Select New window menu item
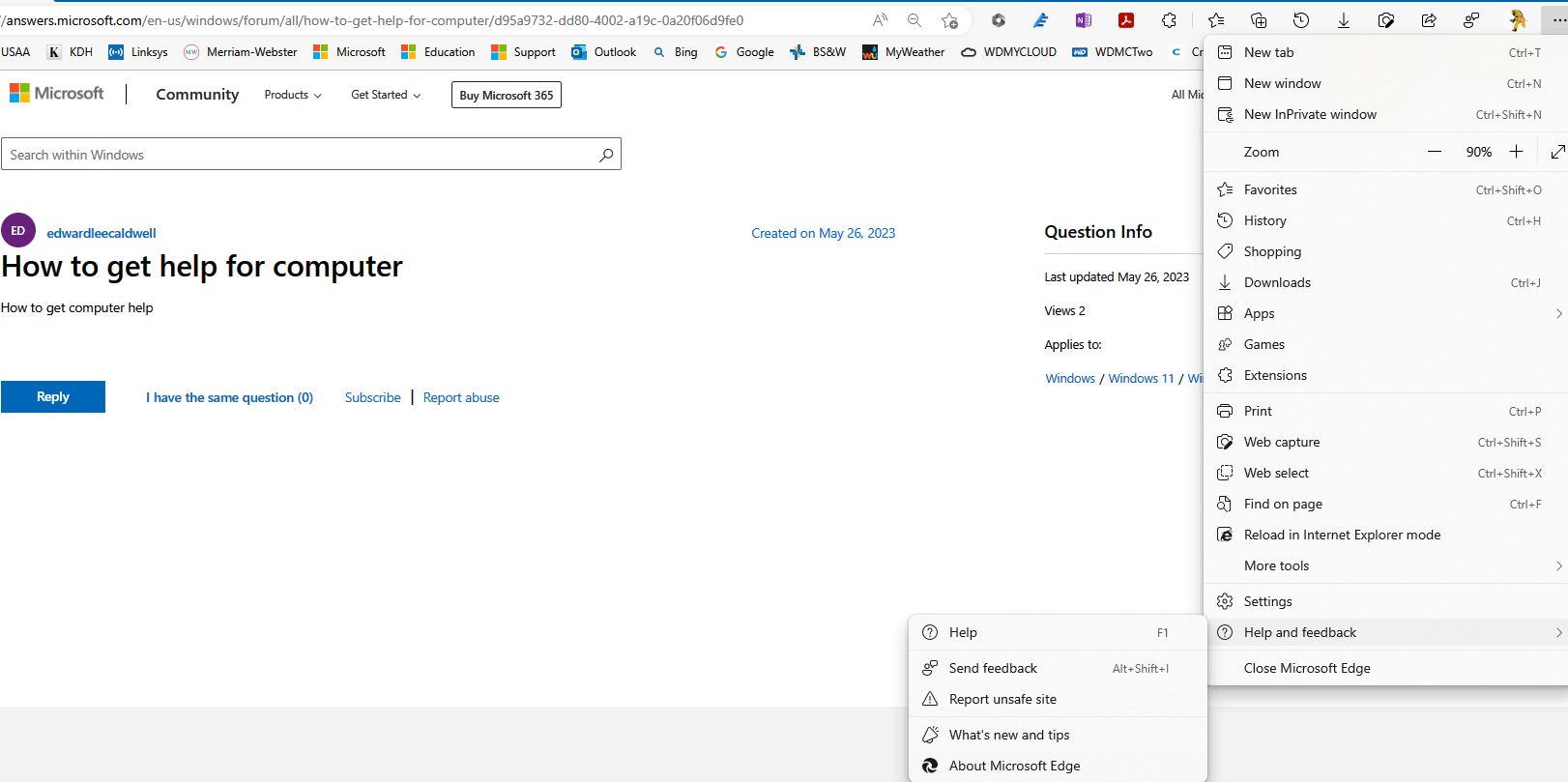 [1385, 83]
